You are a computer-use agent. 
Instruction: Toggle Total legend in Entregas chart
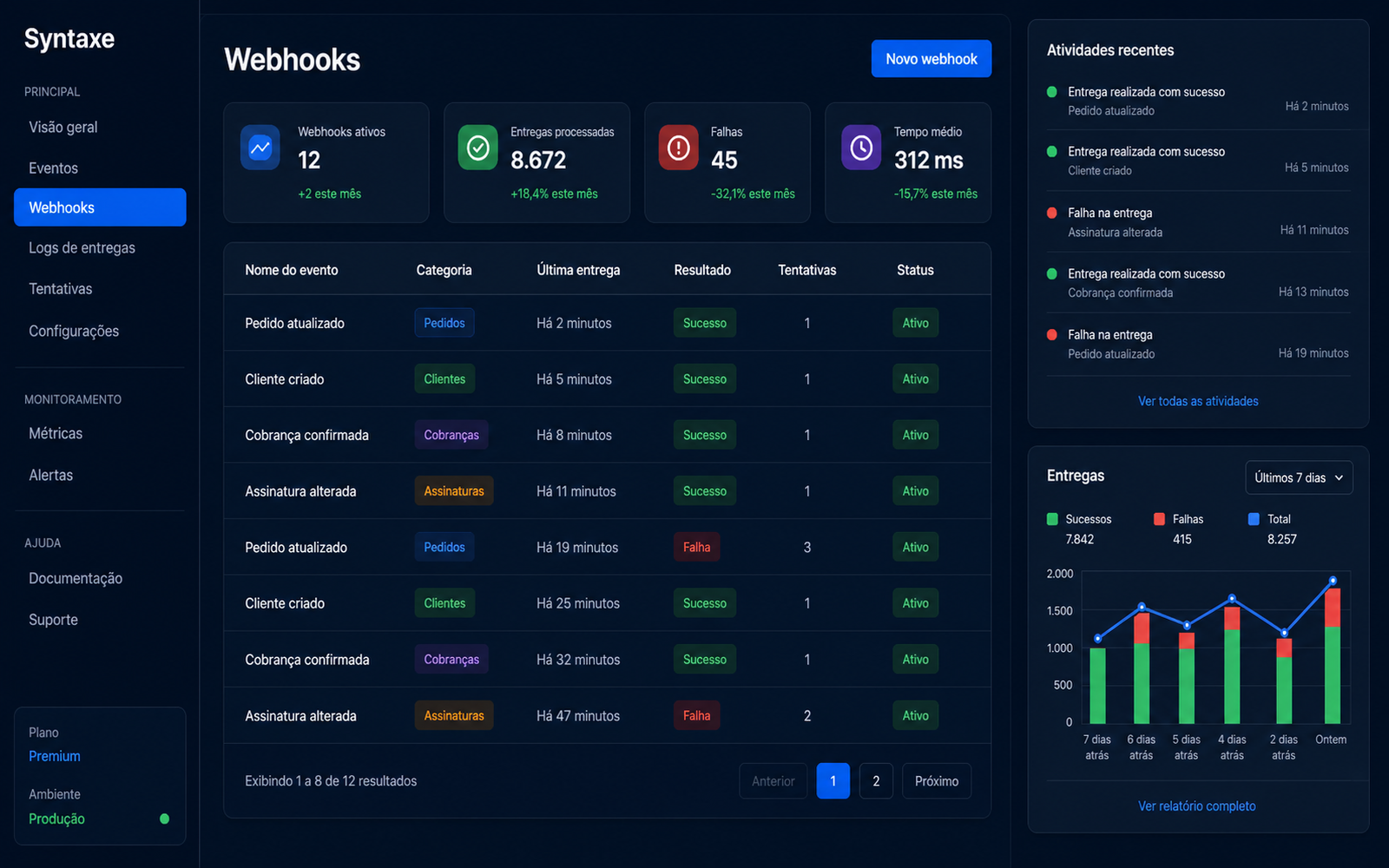1270,519
